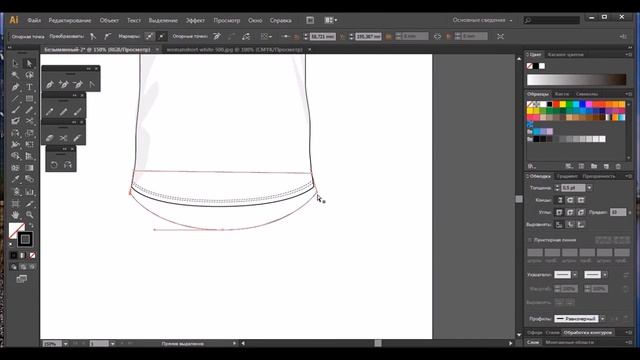Viewport: 640px width, 360px height.
Task: Select the Paintbrush tool in the main toolbox
Action: pos(16,110)
